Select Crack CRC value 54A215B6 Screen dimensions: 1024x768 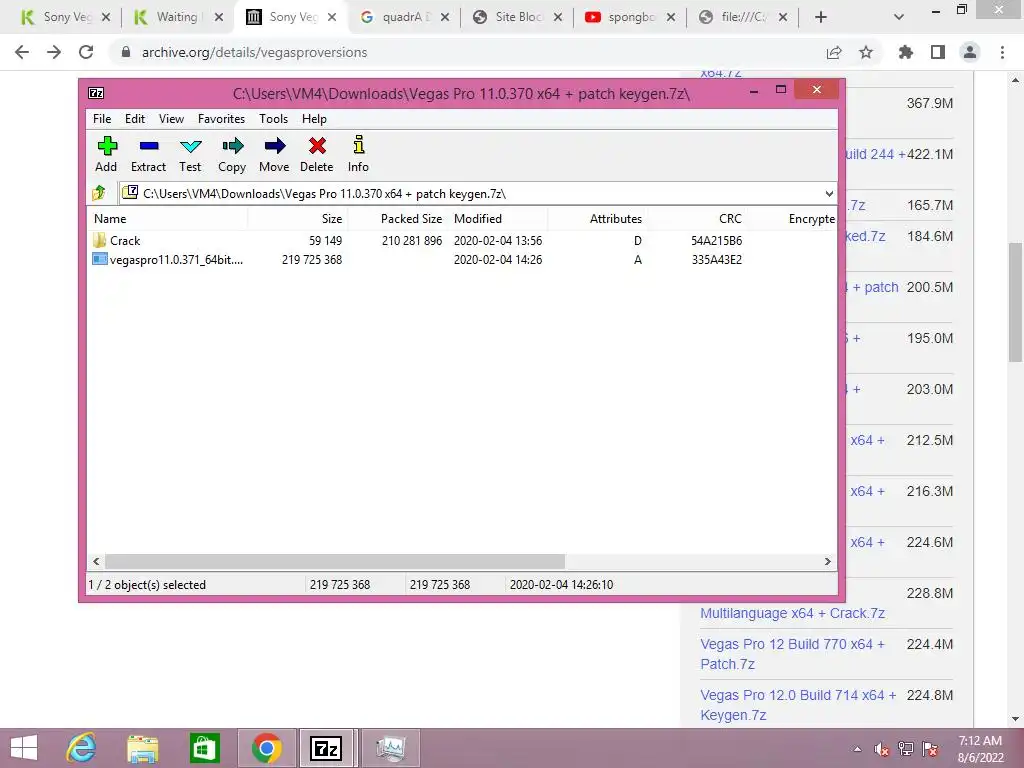click(716, 240)
